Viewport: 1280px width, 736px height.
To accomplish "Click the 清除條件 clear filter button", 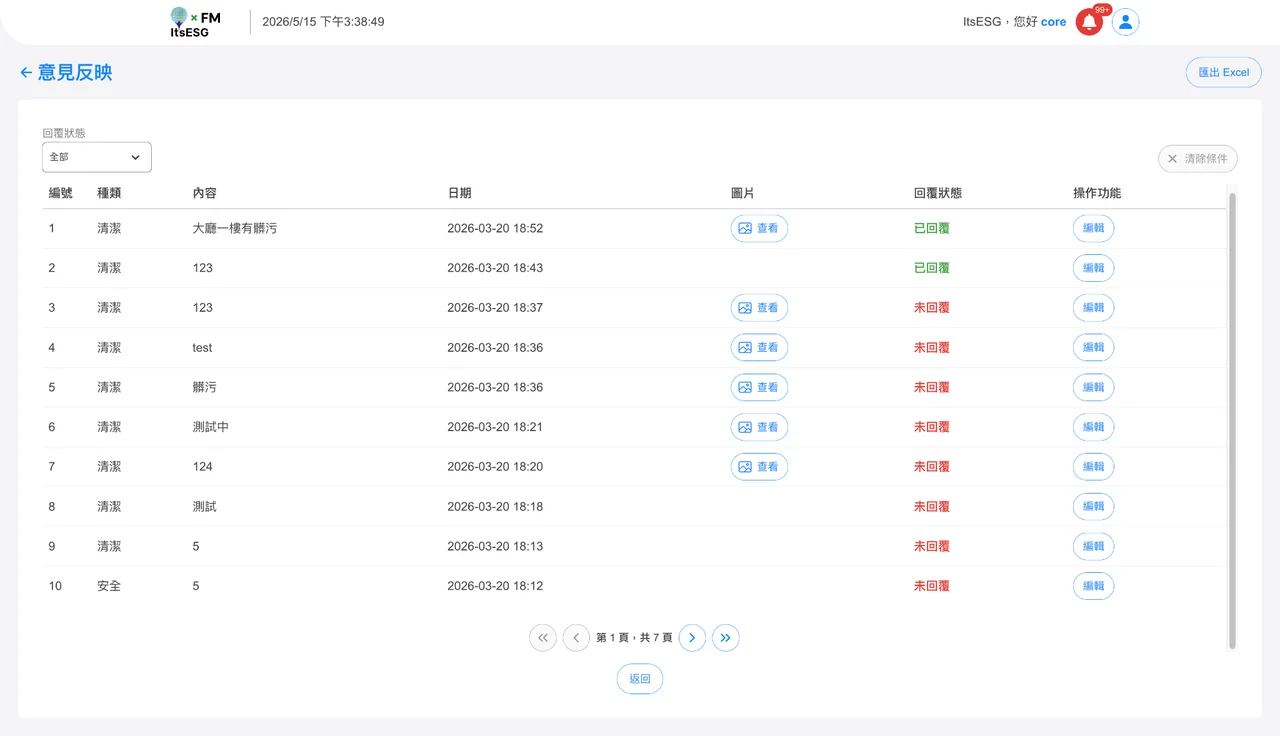I will click(1198, 159).
